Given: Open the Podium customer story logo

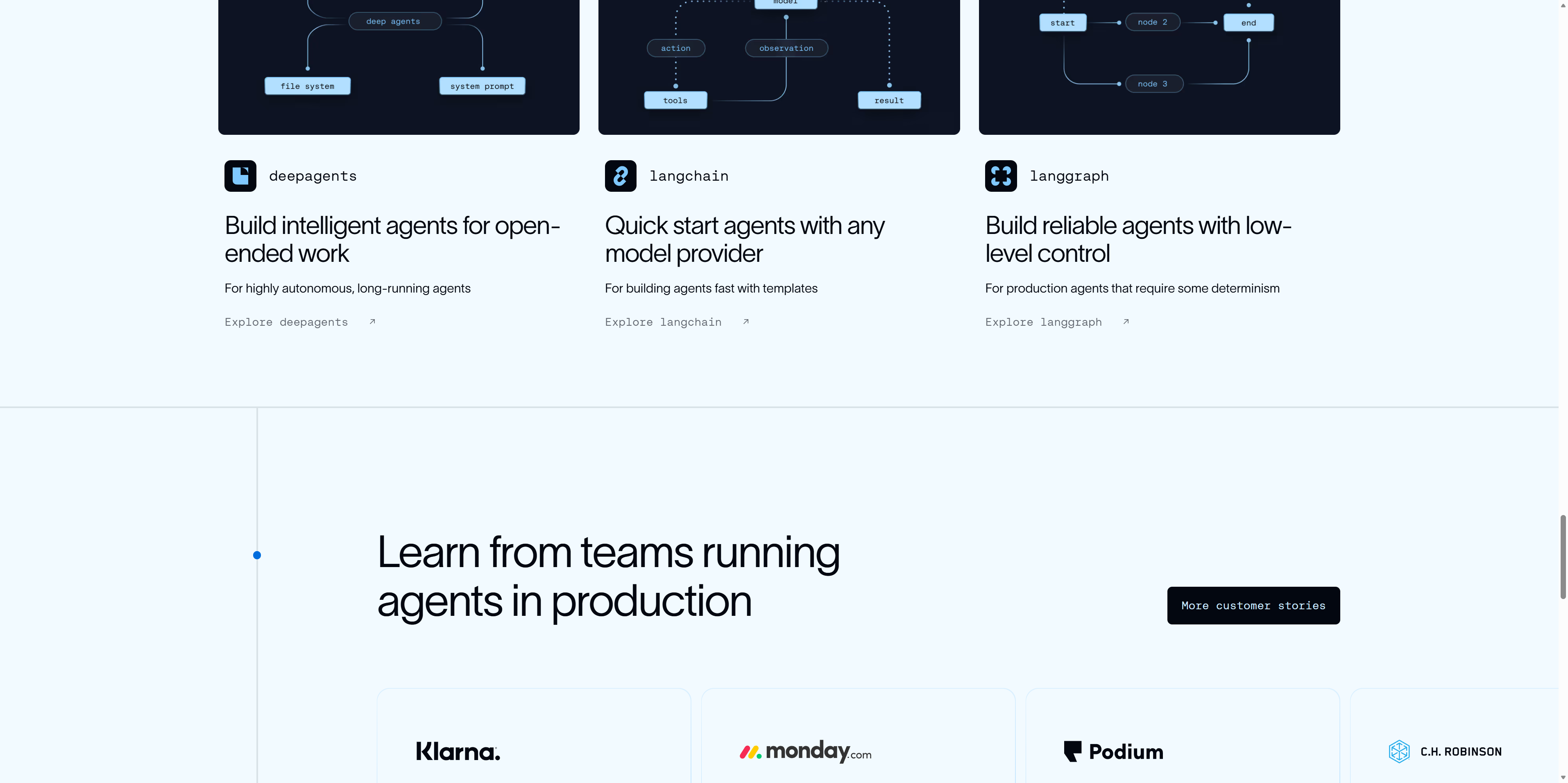Looking at the screenshot, I should click(x=1113, y=751).
